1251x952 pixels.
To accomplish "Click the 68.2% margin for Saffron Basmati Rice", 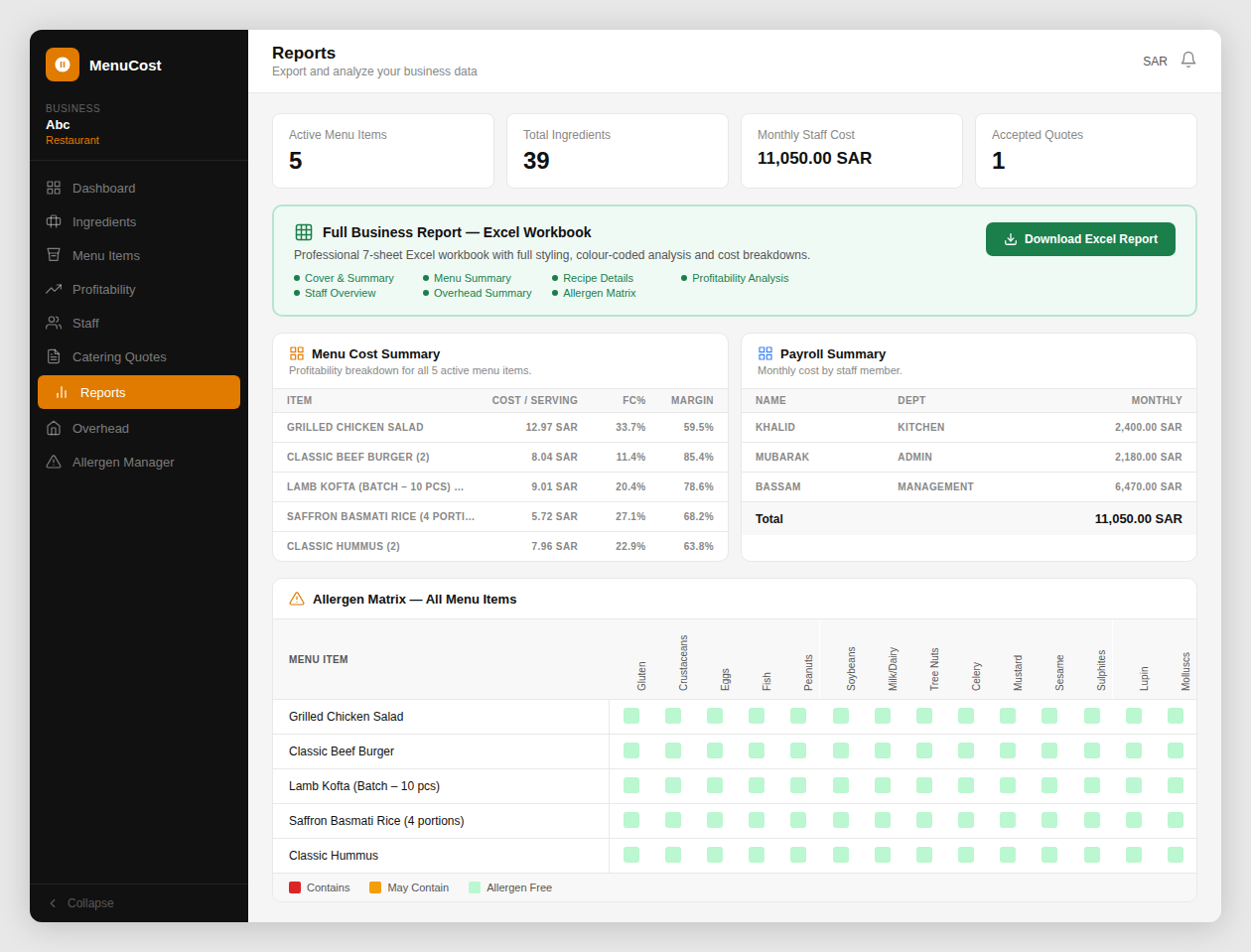I will [x=698, y=516].
